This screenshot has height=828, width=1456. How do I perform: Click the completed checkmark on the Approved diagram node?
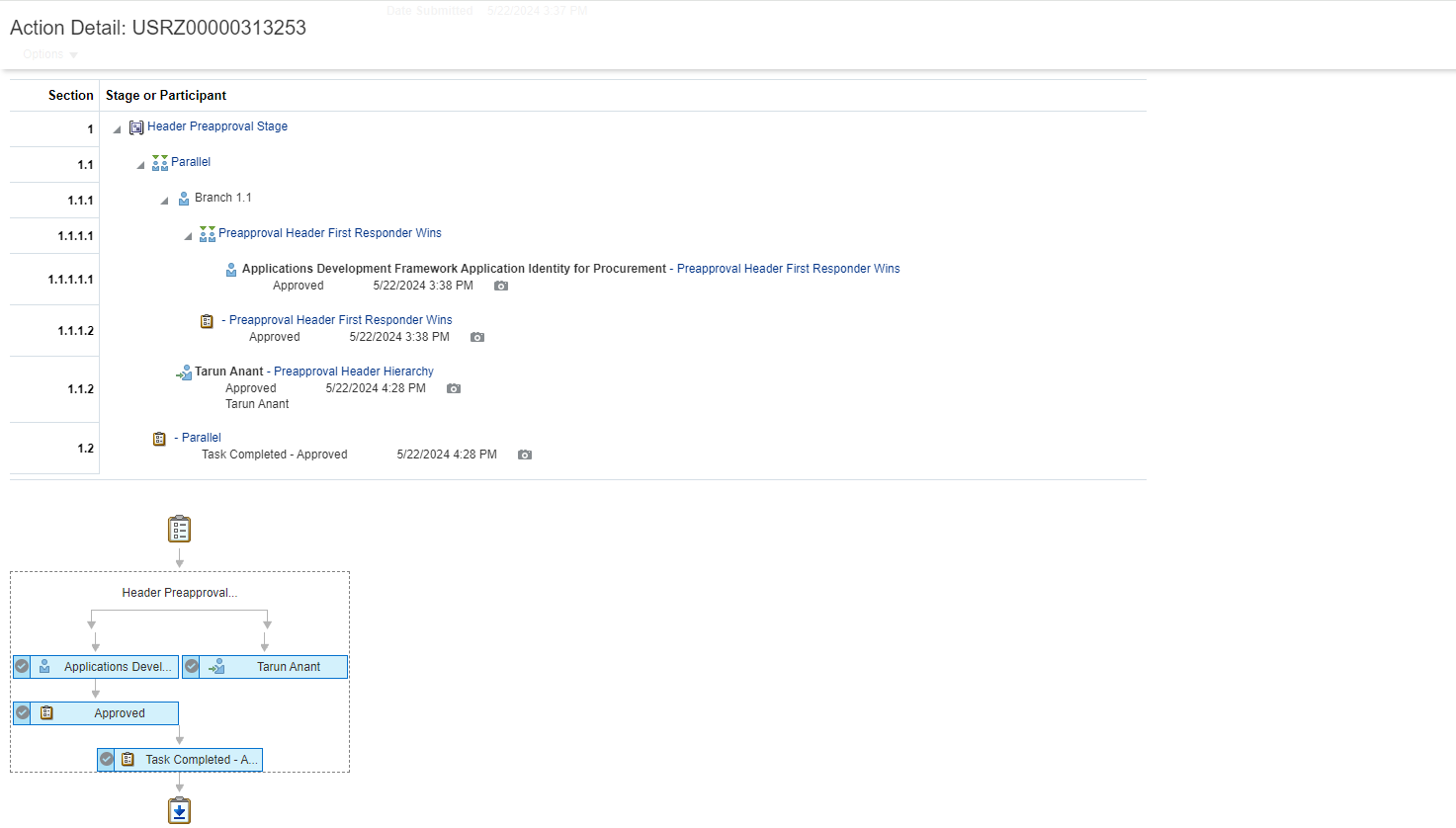(21, 712)
